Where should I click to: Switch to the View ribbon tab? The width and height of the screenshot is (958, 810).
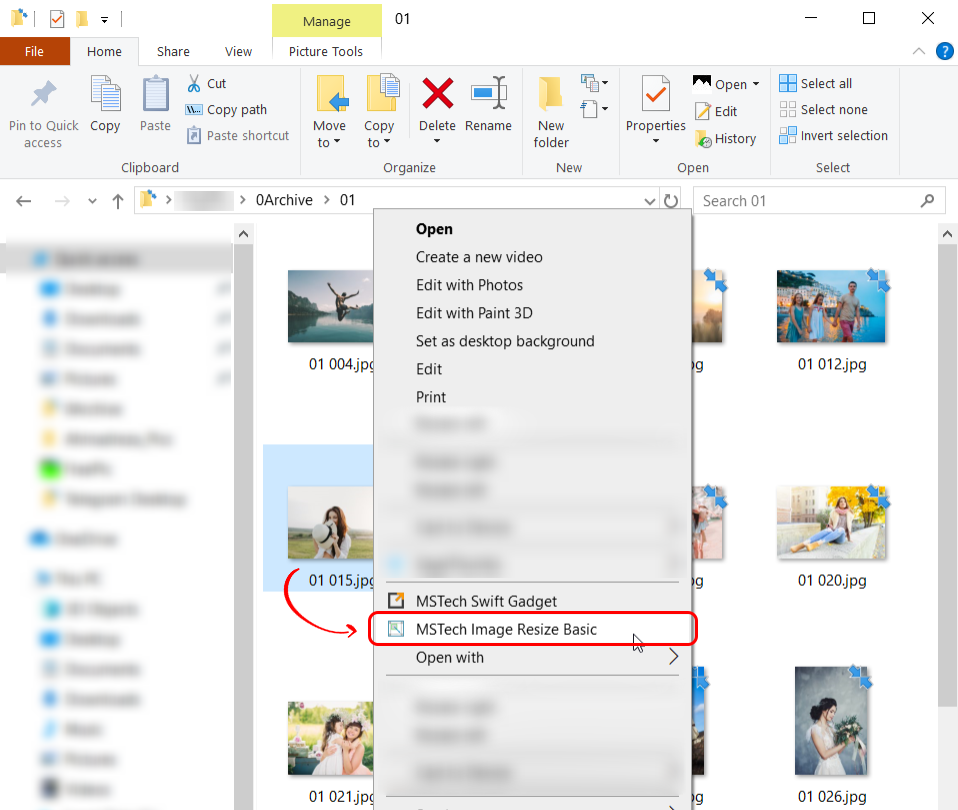tap(238, 52)
